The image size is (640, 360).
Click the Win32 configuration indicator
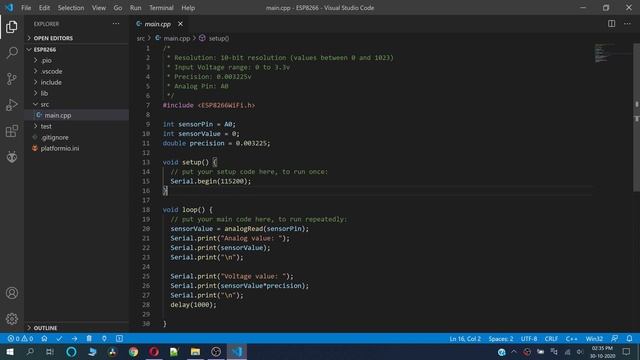[594, 338]
